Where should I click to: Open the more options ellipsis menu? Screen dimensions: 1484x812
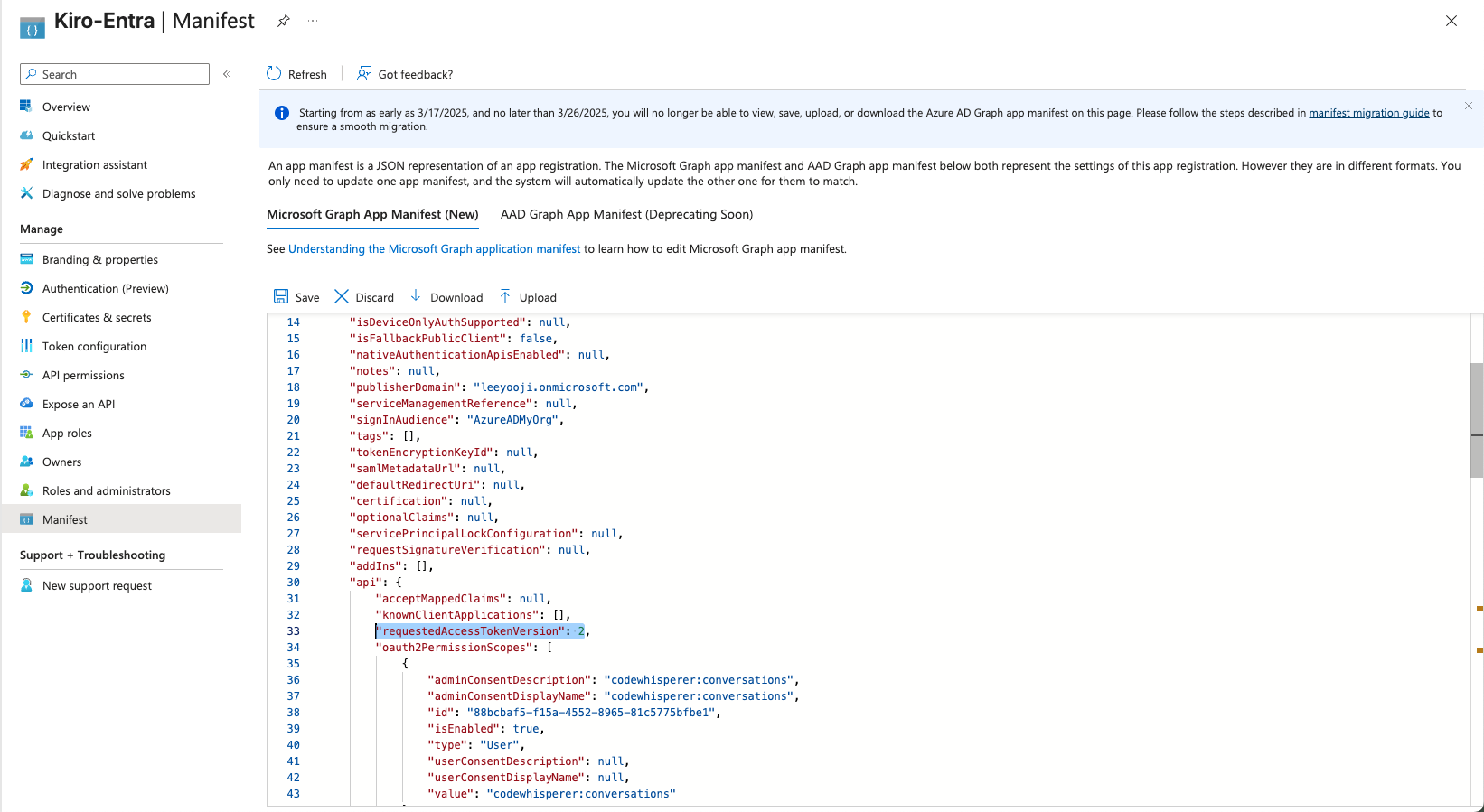click(x=313, y=21)
